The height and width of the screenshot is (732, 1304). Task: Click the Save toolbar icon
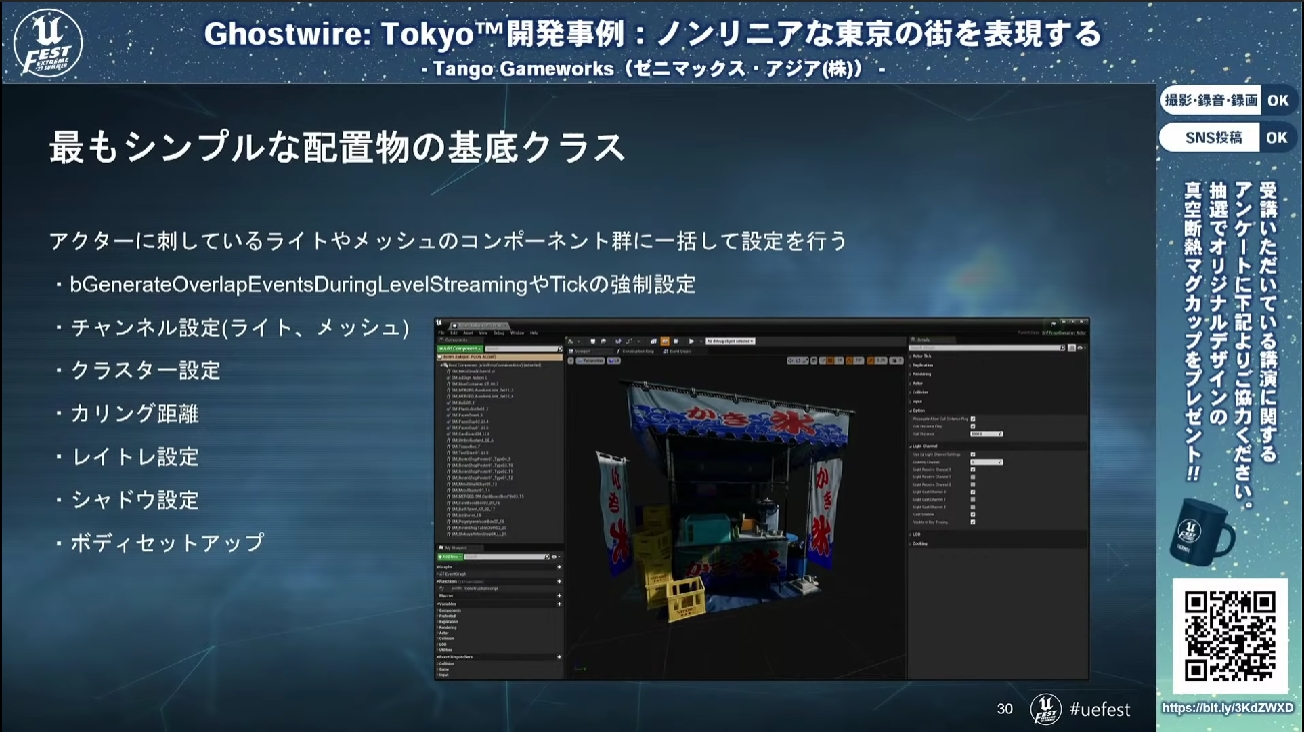point(594,340)
